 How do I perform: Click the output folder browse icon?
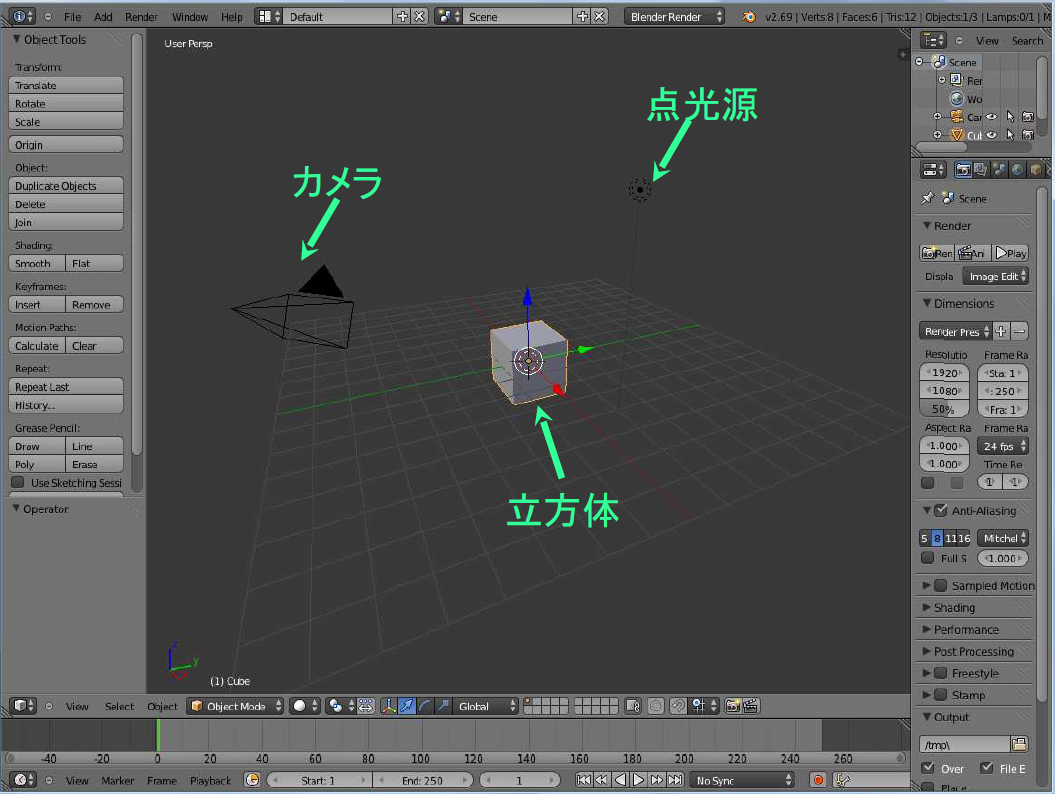point(1019,744)
